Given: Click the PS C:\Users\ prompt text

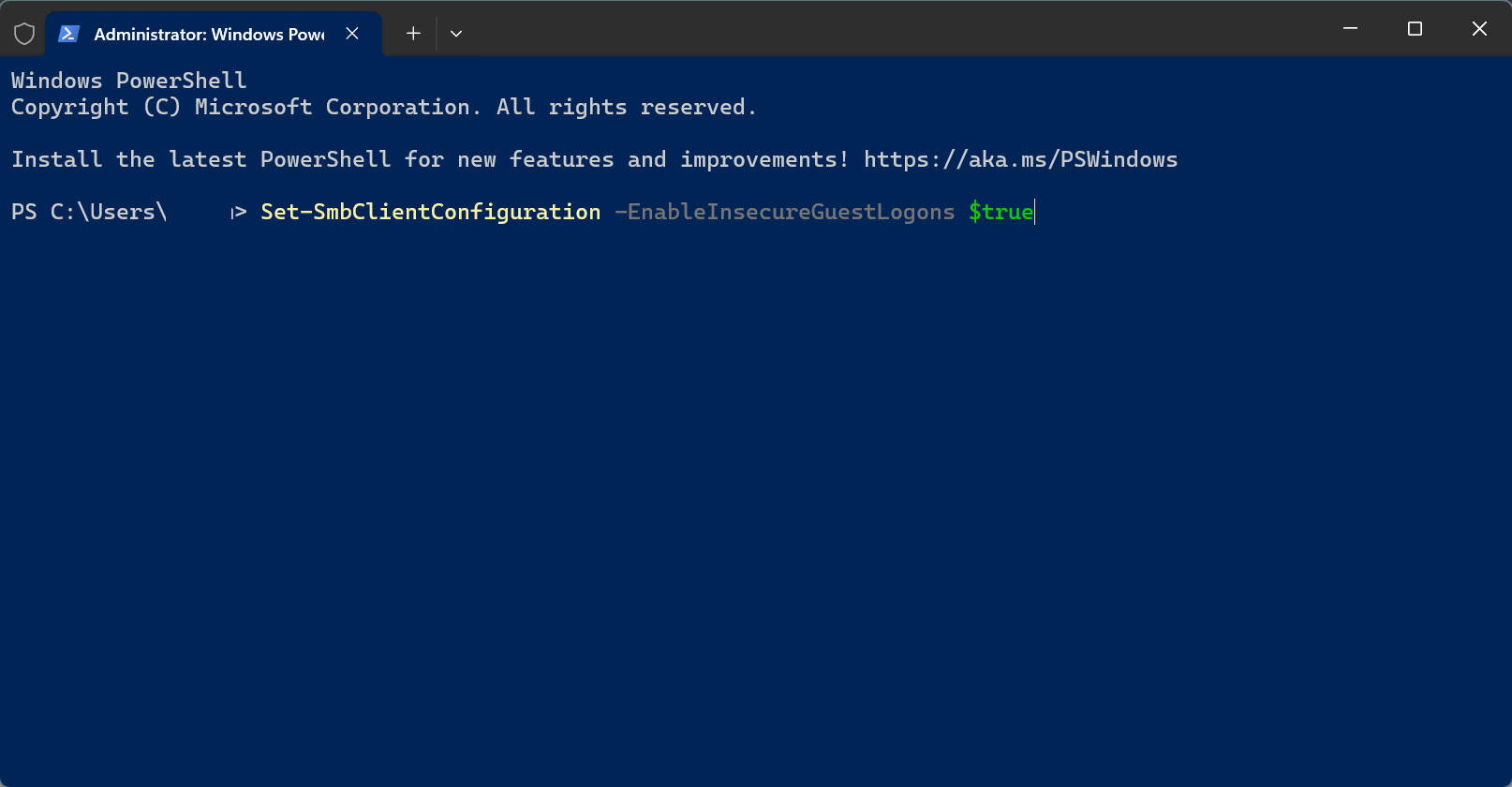Looking at the screenshot, I should (x=89, y=212).
